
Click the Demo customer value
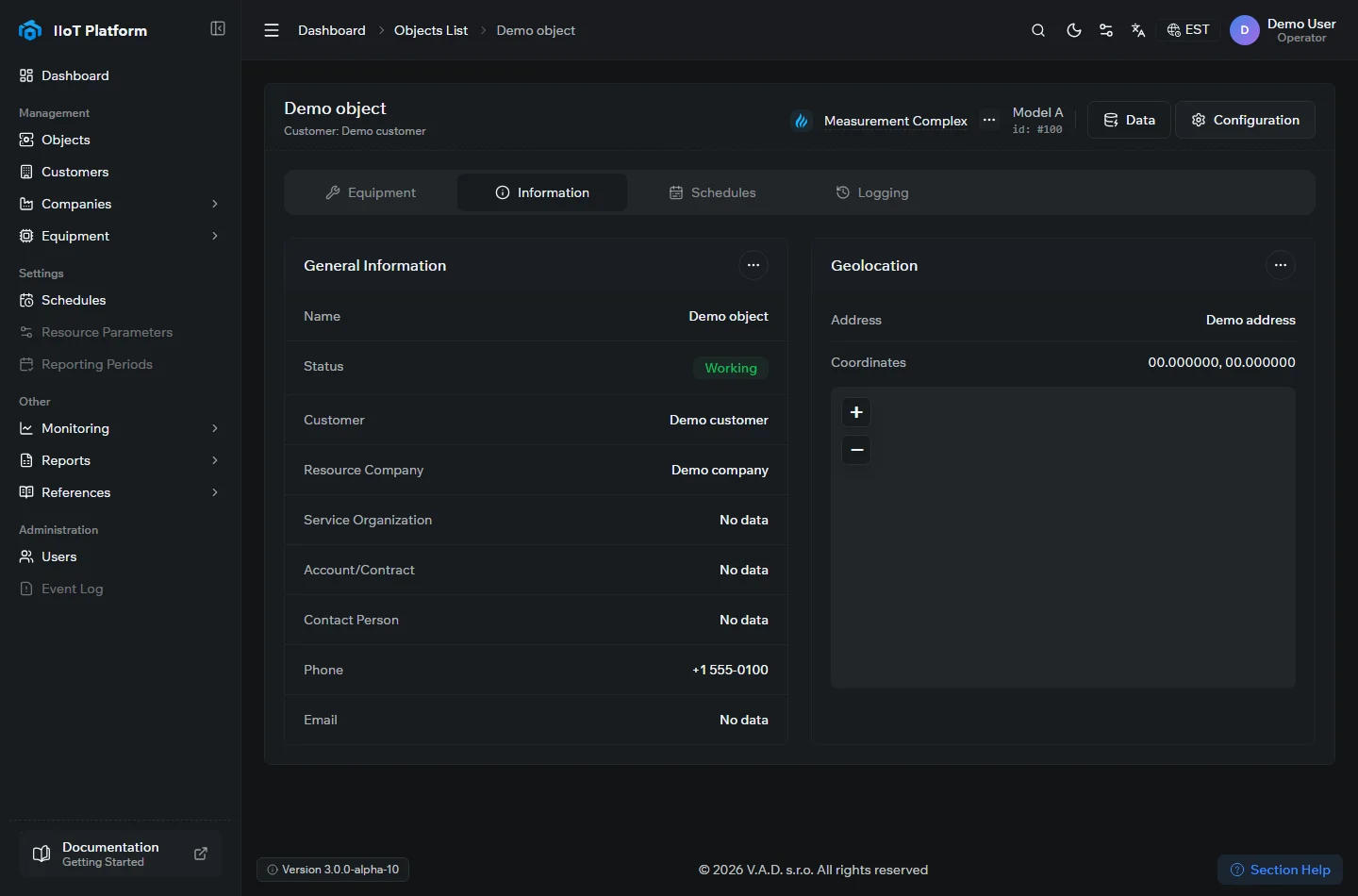(x=719, y=420)
